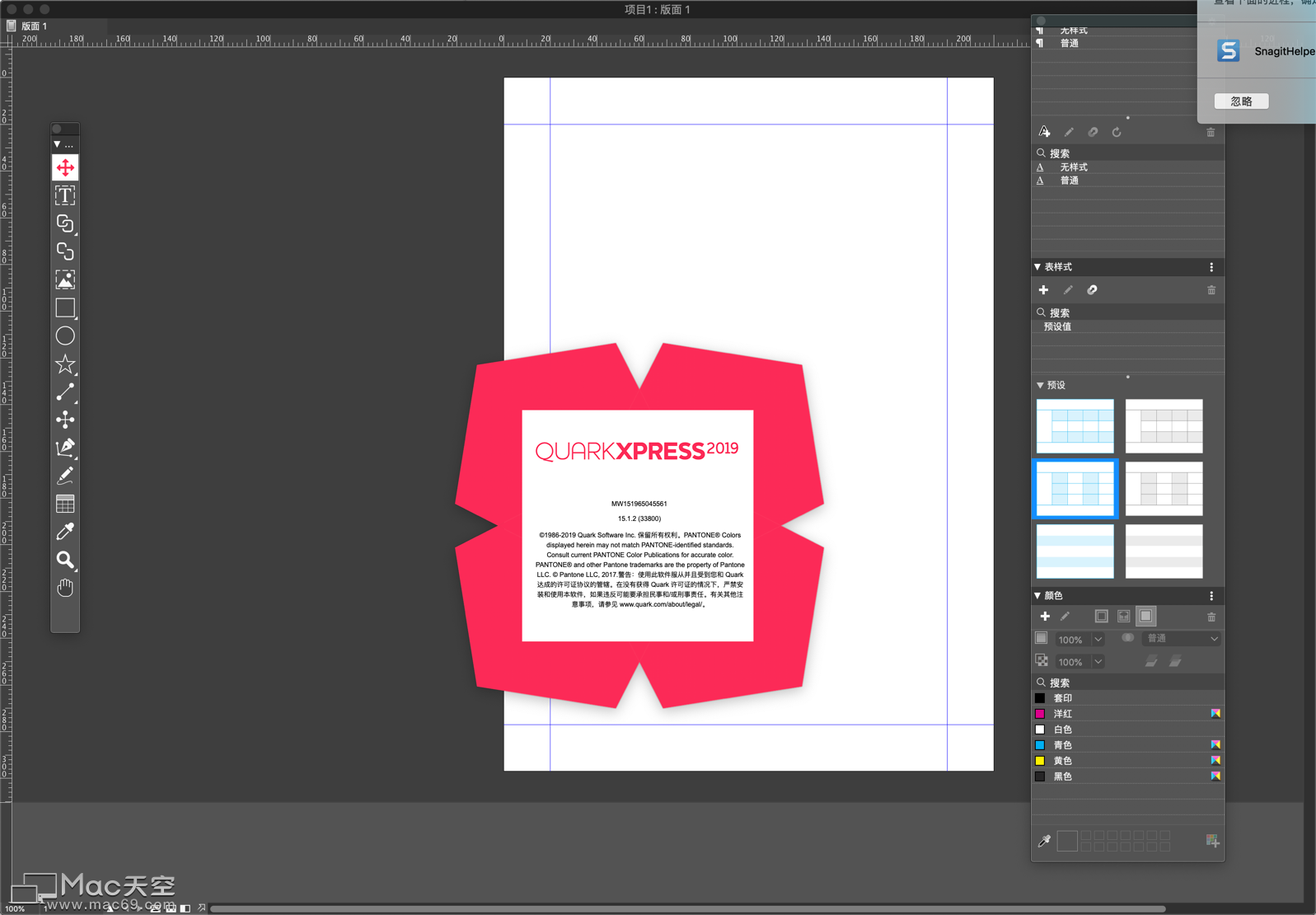Delete the selected character style sheet
Viewport: 1316px width, 915px height.
click(x=1211, y=132)
